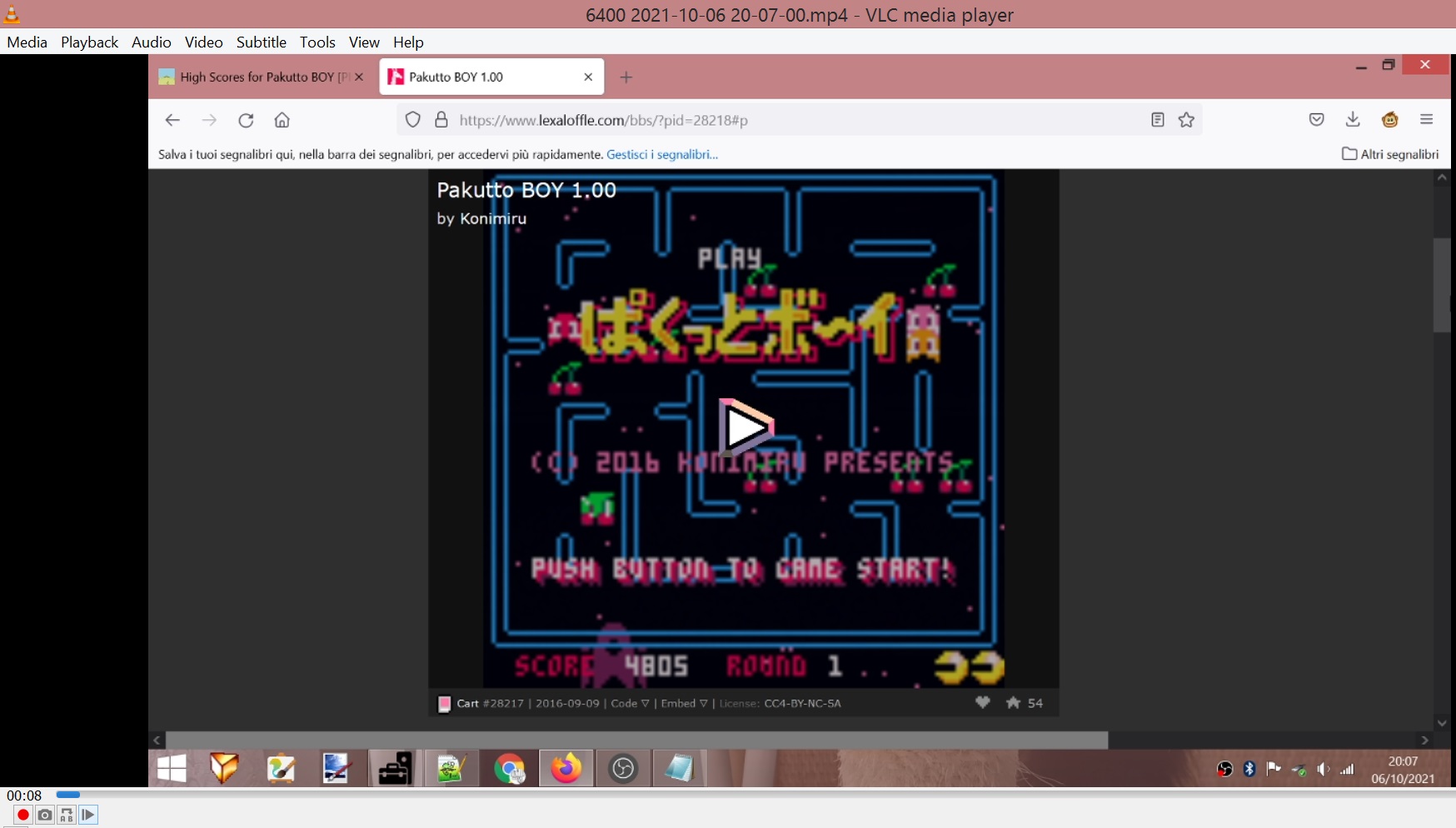Viewport: 1456px width, 828px height.
Task: Advance video frame by frame
Action: coord(88,815)
